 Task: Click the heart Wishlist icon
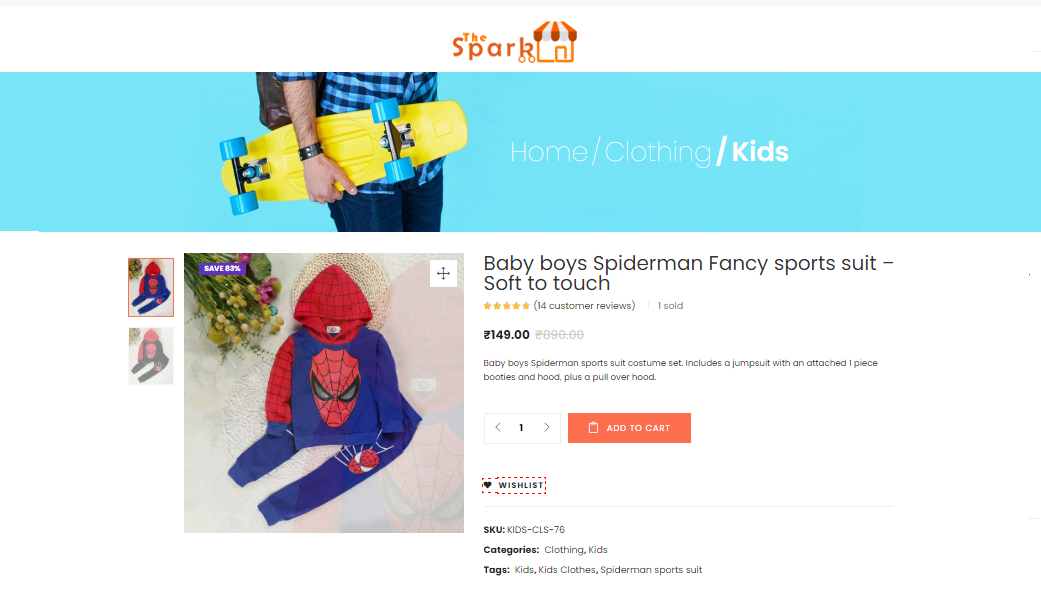[x=488, y=485]
